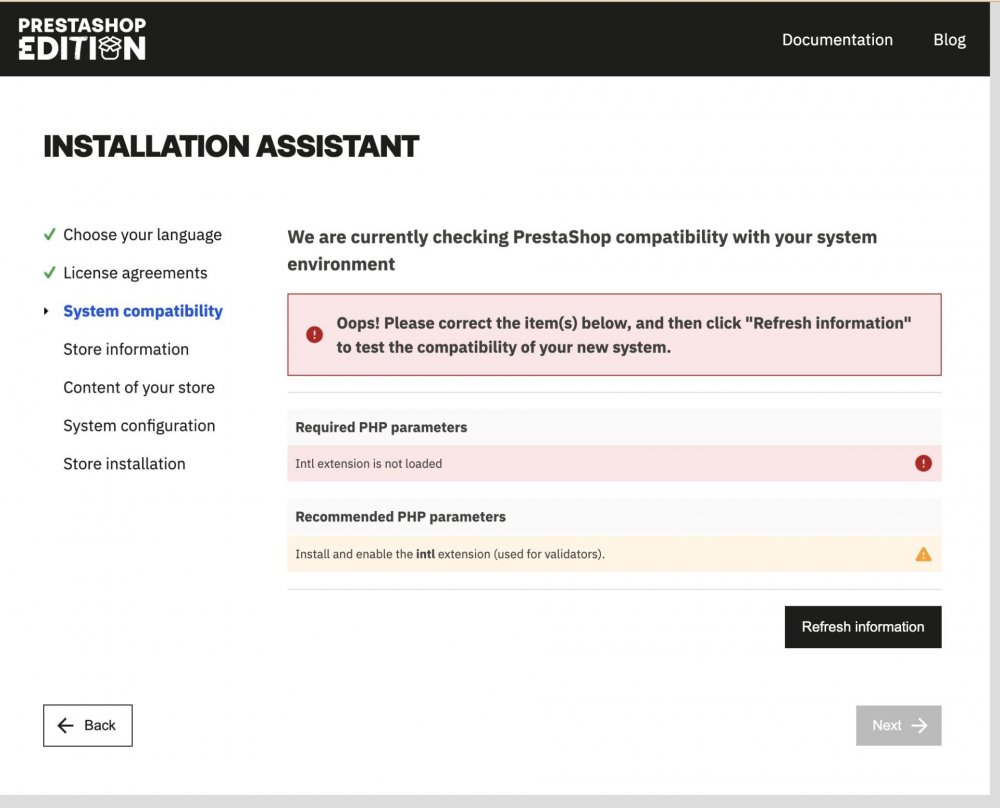Go back with the Back button
The height and width of the screenshot is (808, 1000).
point(88,725)
